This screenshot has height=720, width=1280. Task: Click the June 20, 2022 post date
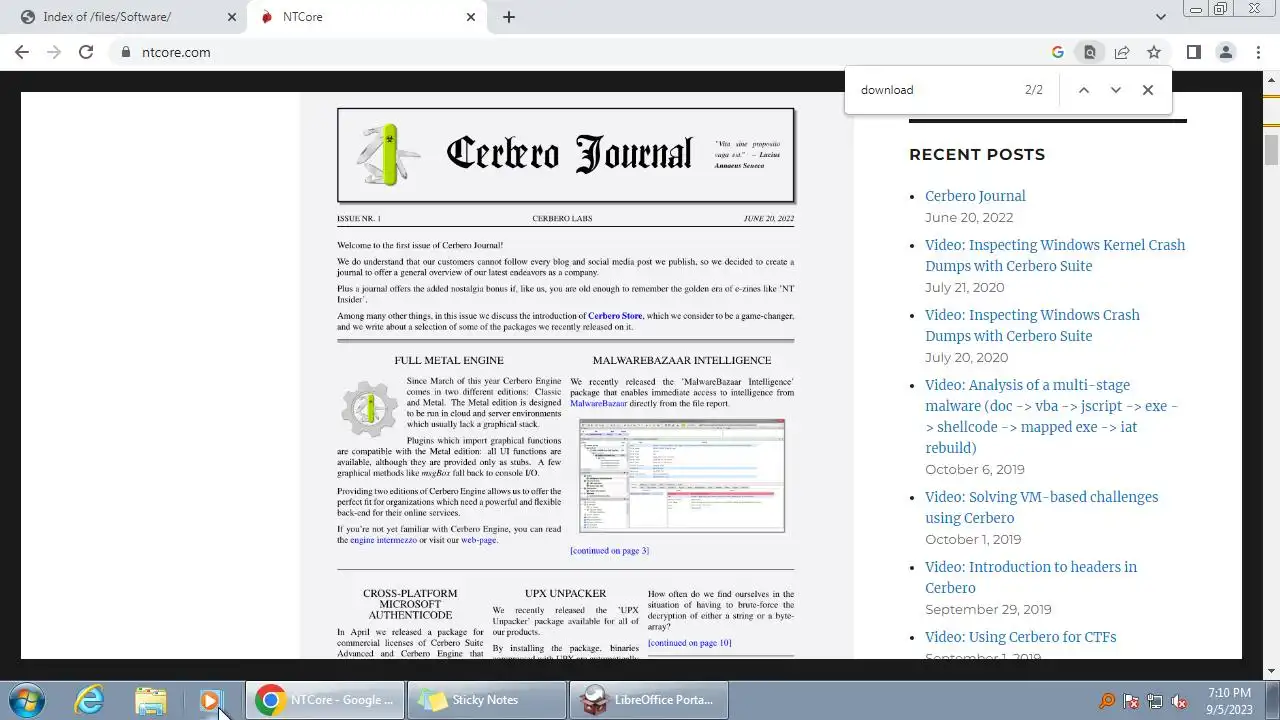coord(969,217)
